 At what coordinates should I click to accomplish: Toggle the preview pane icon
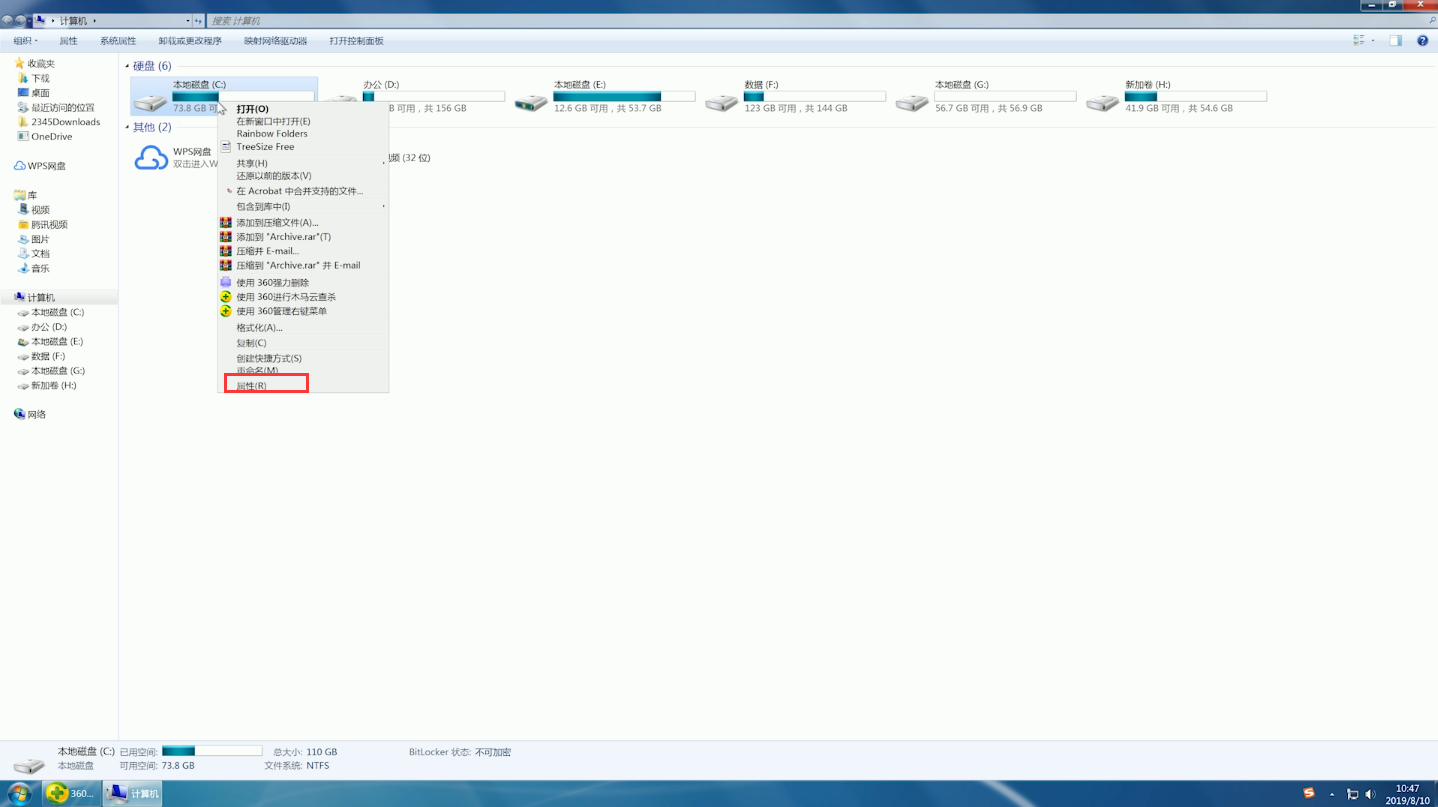1395,41
